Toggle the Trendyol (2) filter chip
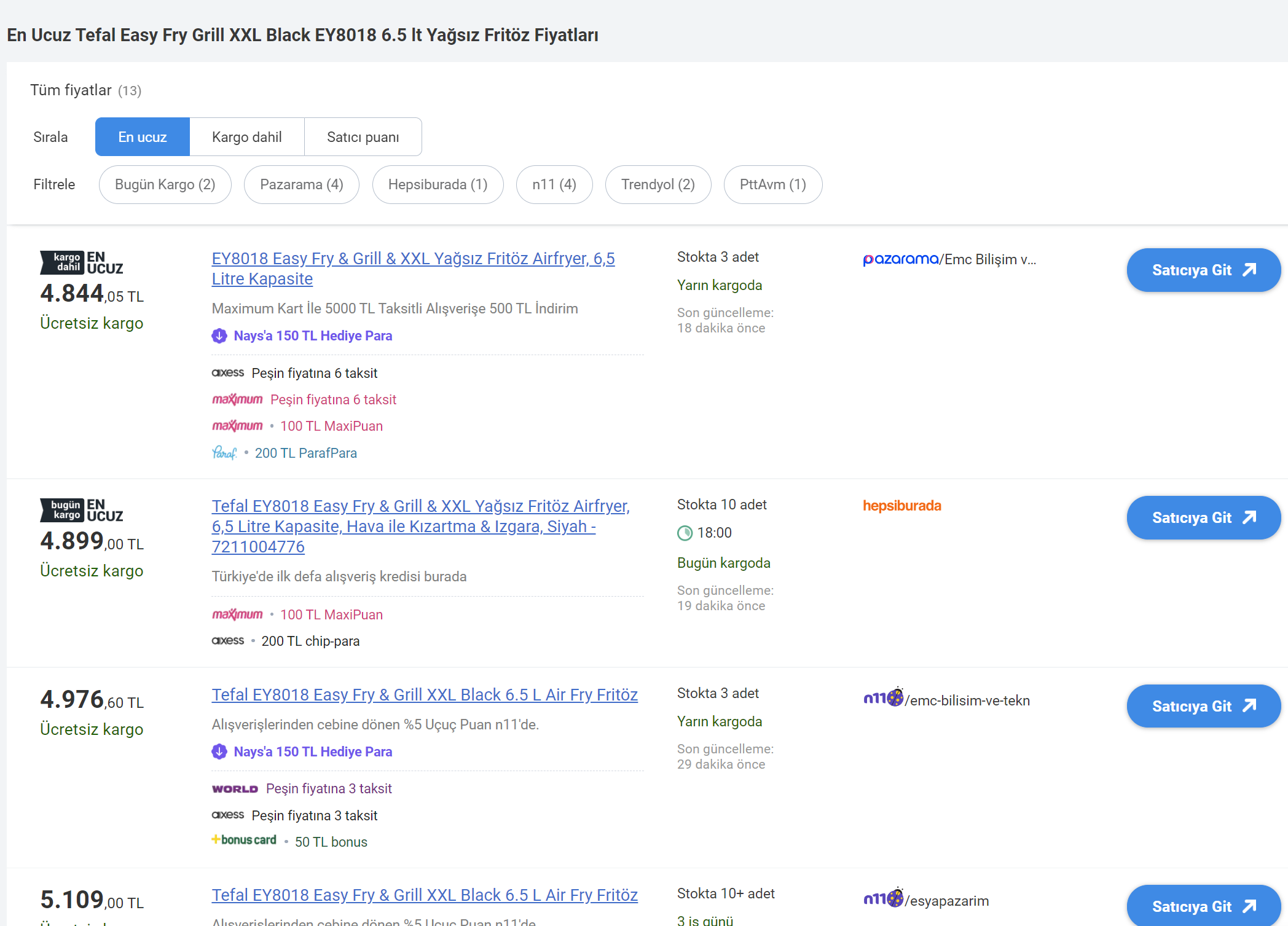Viewport: 1288px width, 926px height. click(x=658, y=184)
